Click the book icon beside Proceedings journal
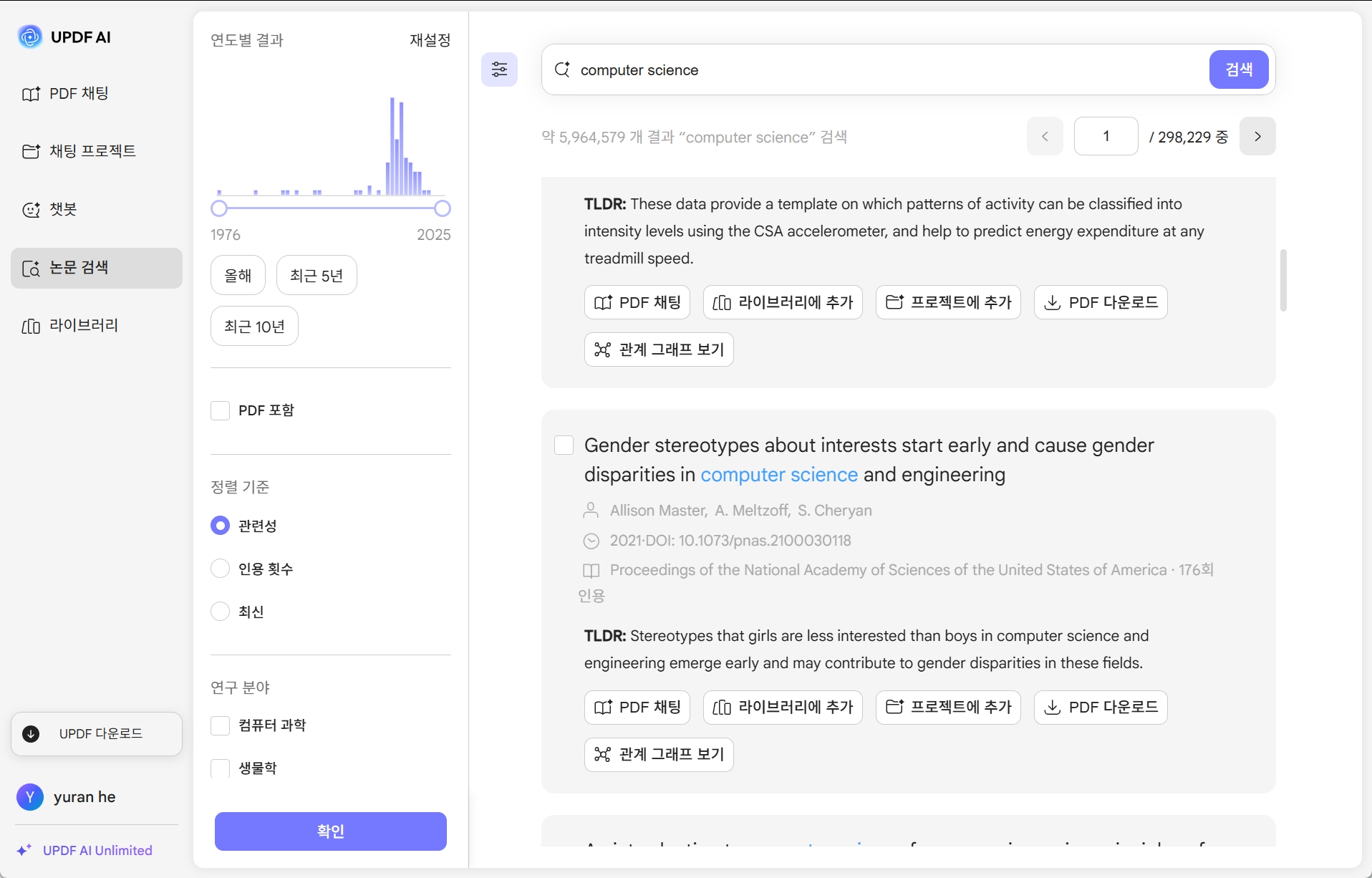Image resolution: width=1372 pixels, height=878 pixels. click(x=591, y=571)
